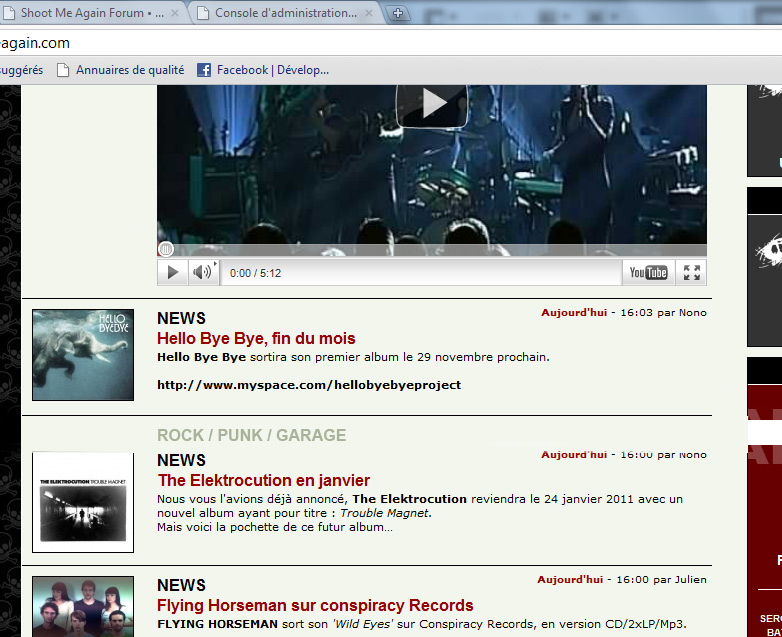Click the page icon on Console tab
Image resolution: width=782 pixels, height=637 pixels.
(x=202, y=13)
